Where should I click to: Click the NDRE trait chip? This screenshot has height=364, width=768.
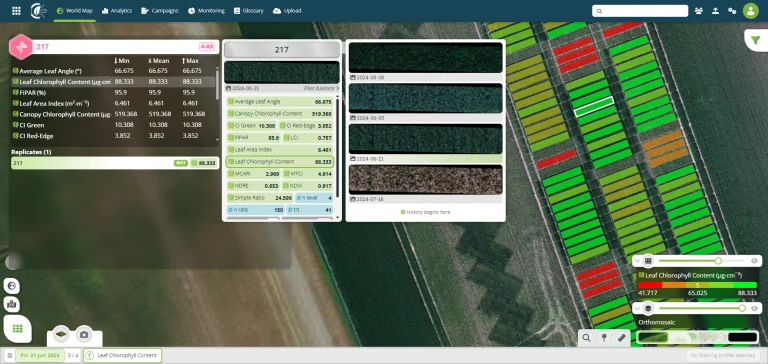(x=254, y=186)
